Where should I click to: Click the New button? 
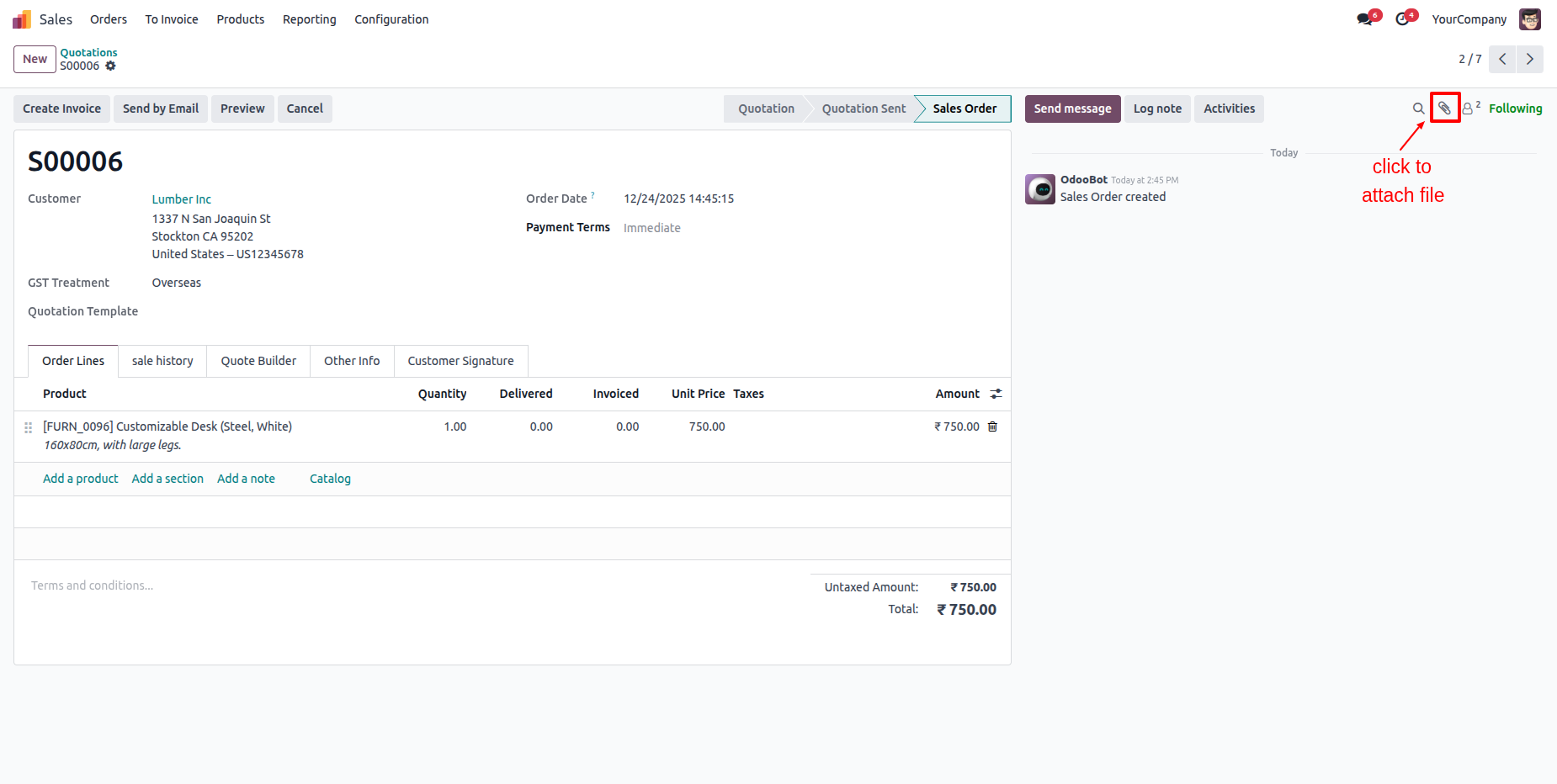35,59
